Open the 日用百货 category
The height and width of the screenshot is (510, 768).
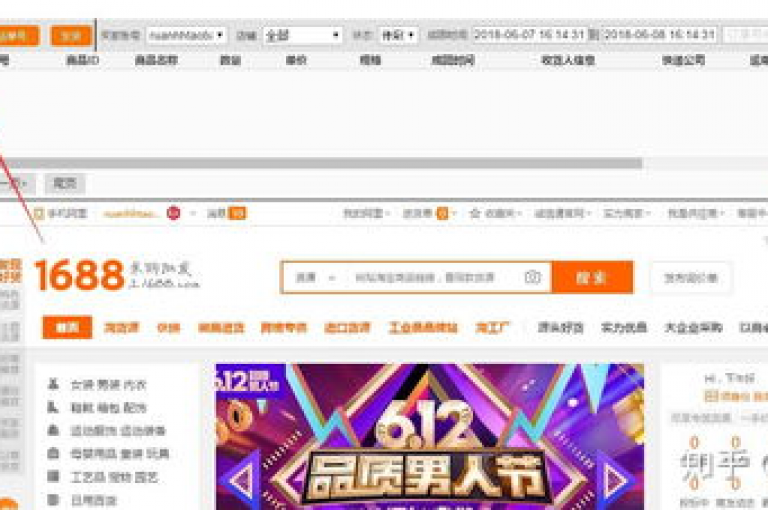[94, 500]
